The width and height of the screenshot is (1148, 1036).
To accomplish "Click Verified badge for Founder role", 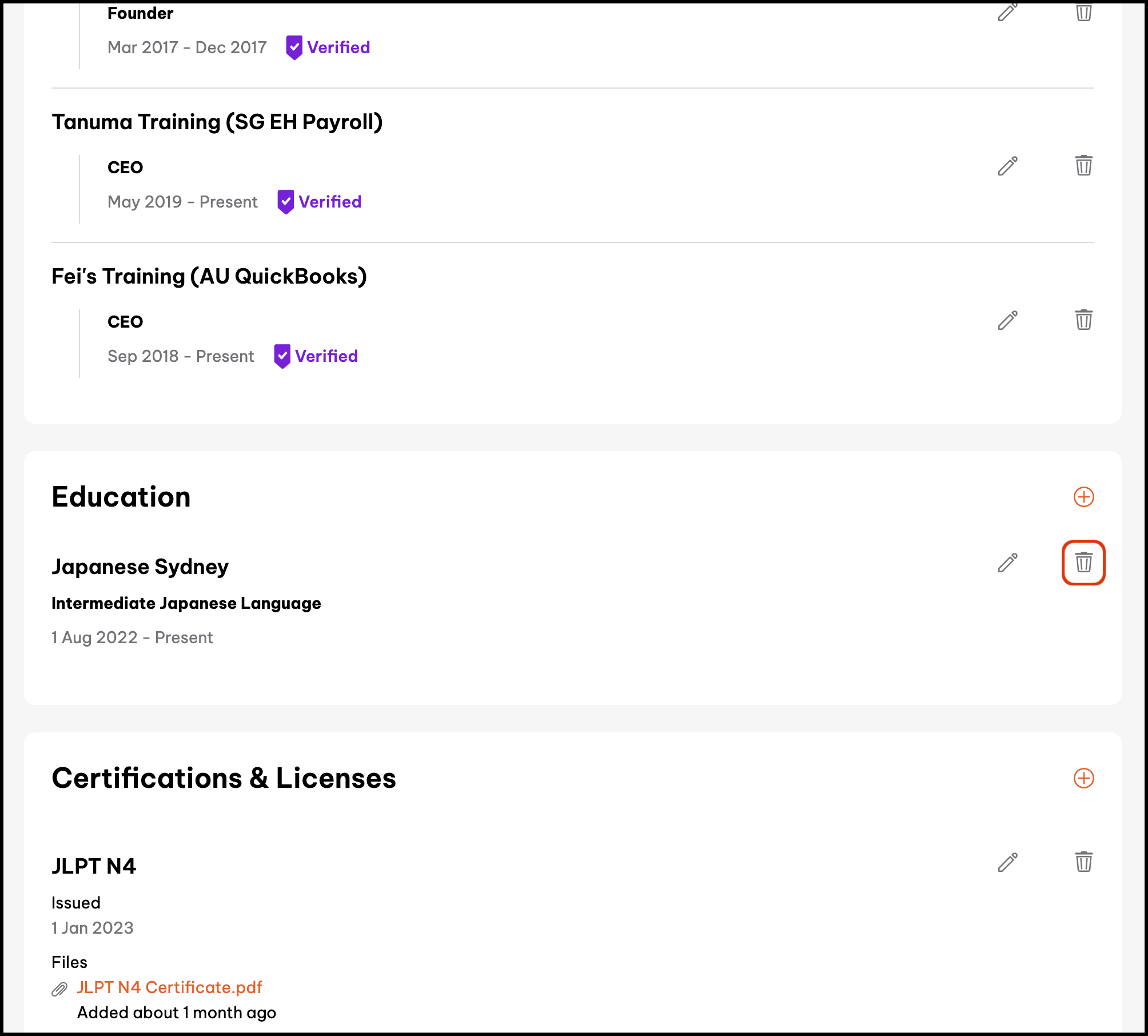I will [328, 47].
